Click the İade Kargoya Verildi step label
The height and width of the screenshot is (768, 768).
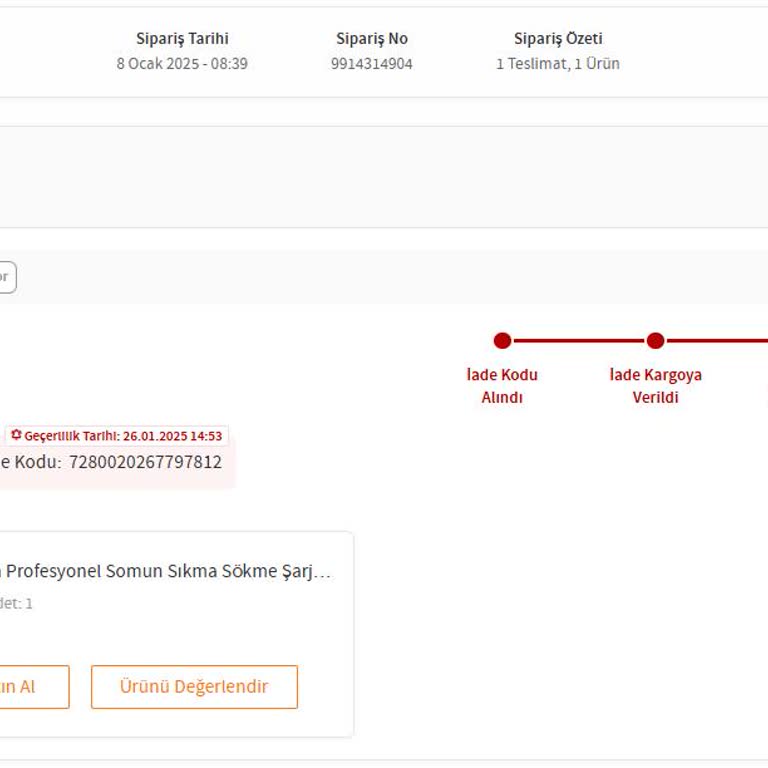[x=655, y=386]
